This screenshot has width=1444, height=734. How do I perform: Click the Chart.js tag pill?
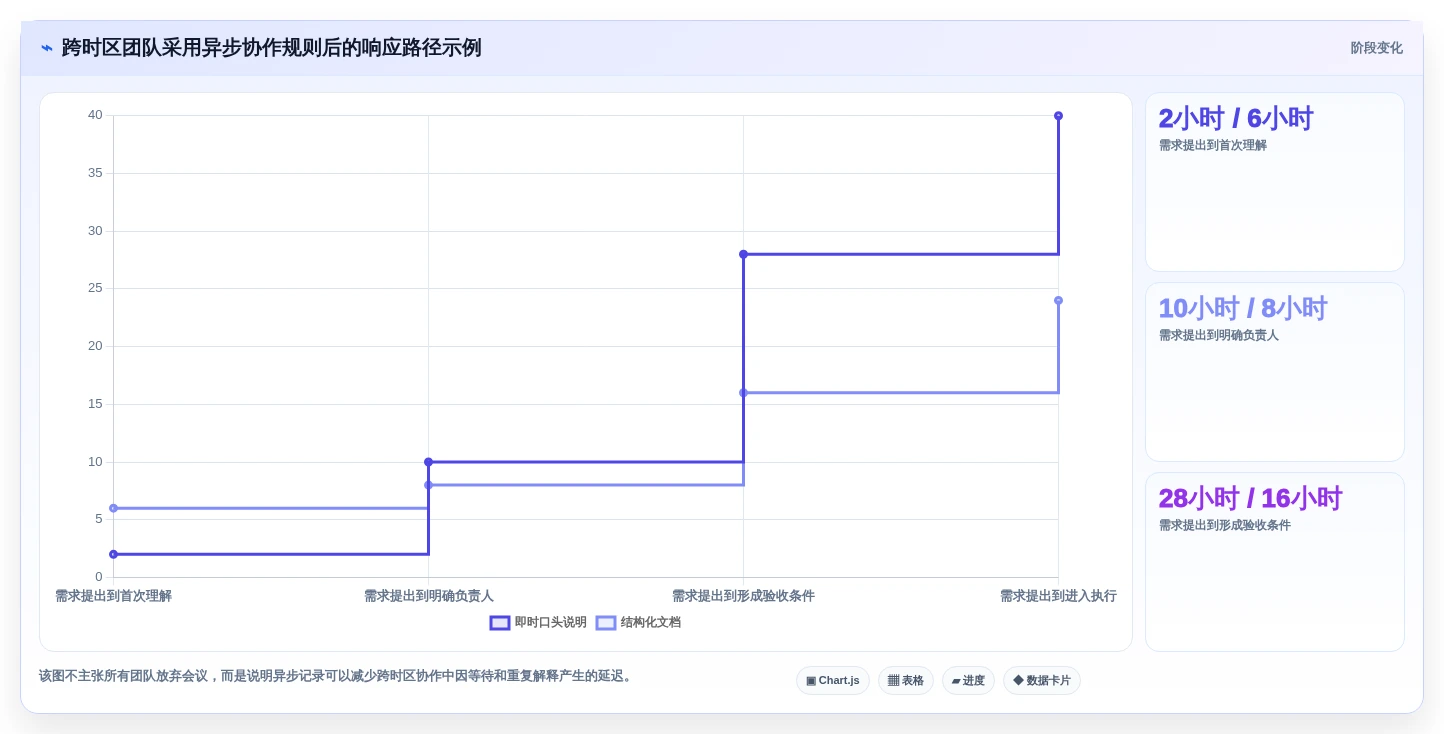(833, 680)
